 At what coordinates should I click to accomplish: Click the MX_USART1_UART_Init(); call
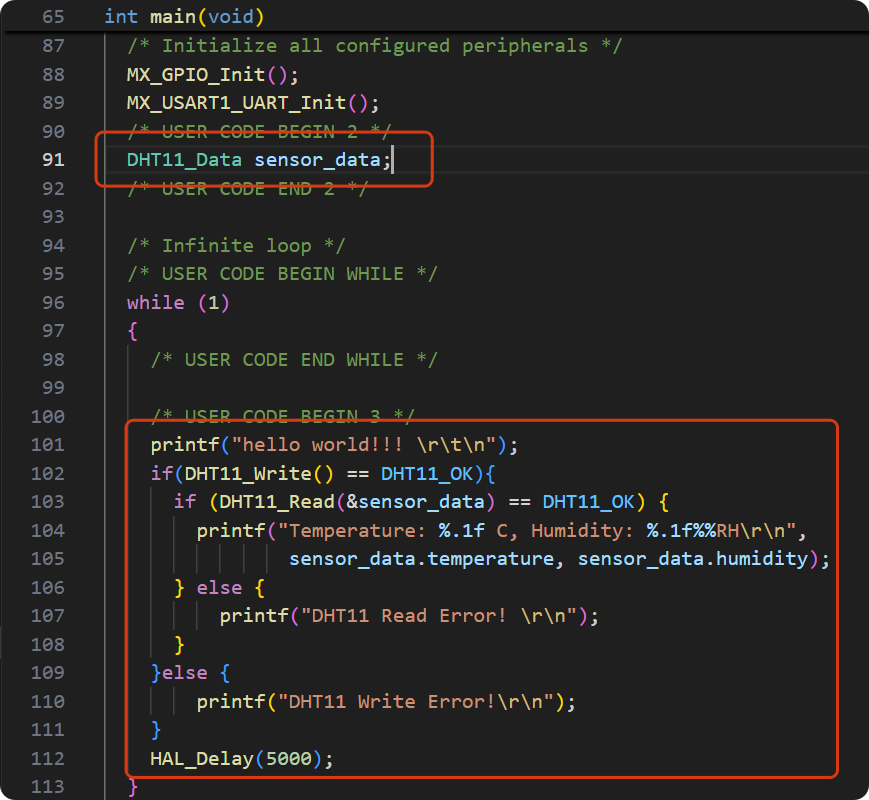(253, 103)
